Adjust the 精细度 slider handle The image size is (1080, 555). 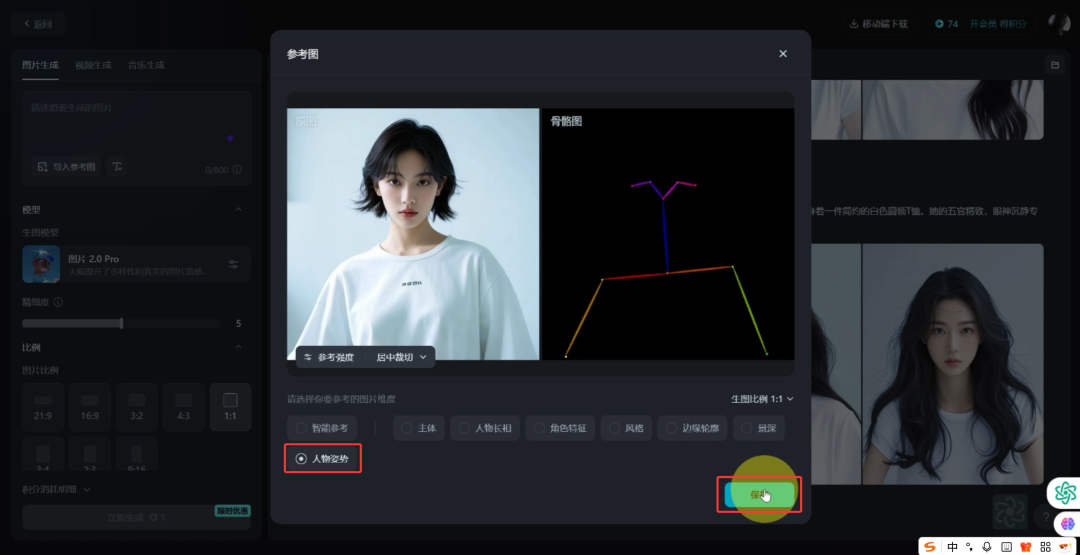(x=121, y=323)
